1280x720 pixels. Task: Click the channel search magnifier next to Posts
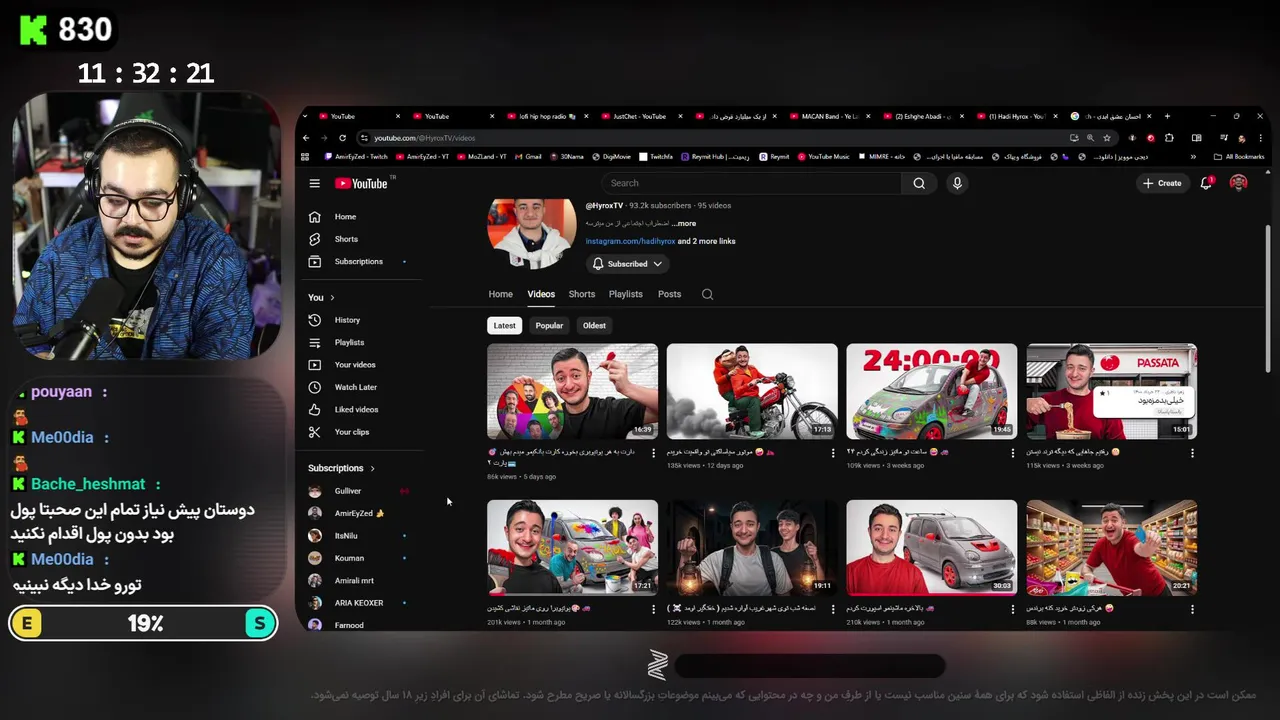(x=707, y=294)
